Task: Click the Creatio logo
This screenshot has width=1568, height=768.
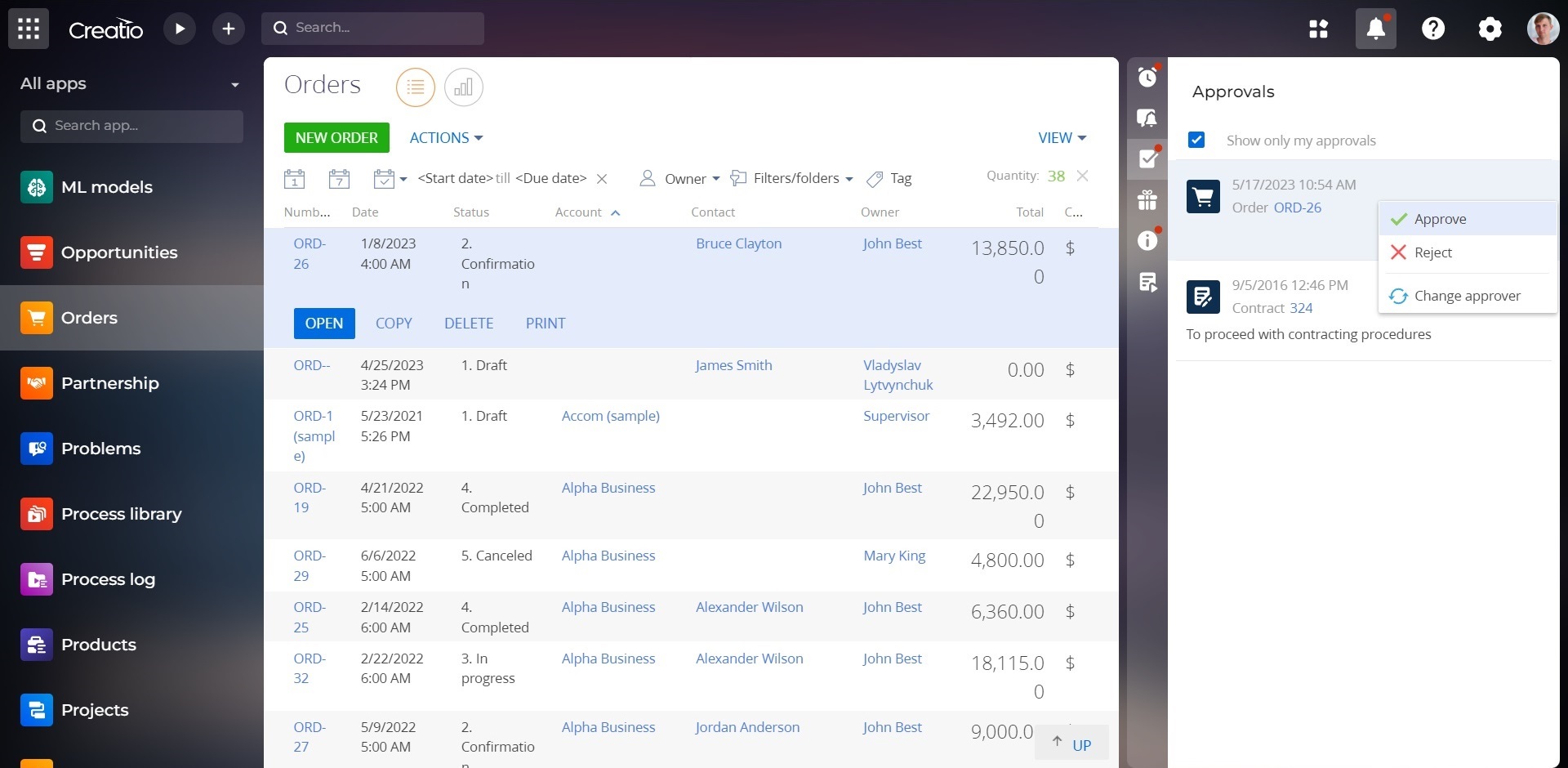Action: pos(105,29)
